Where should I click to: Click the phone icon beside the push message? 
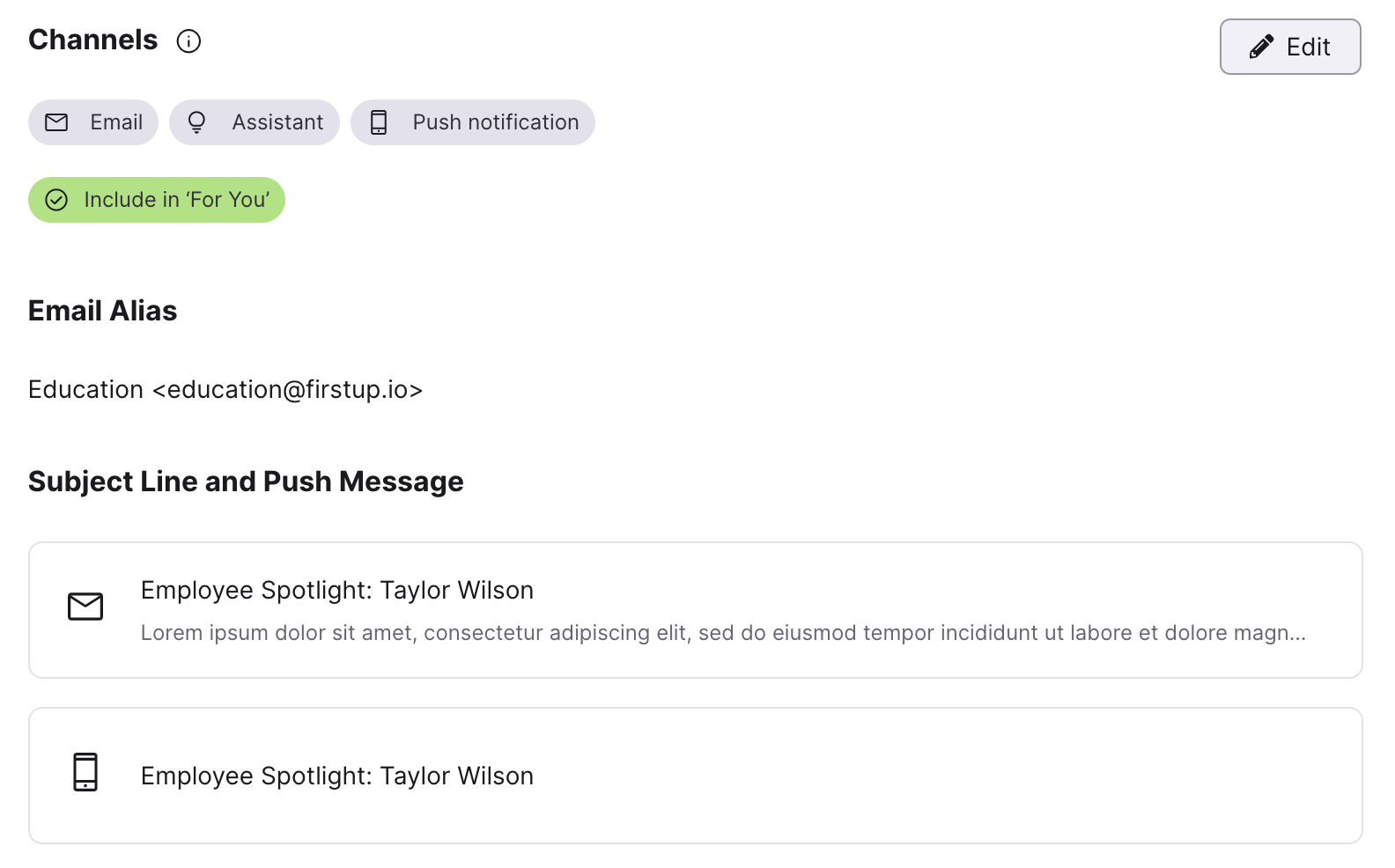pos(85,773)
